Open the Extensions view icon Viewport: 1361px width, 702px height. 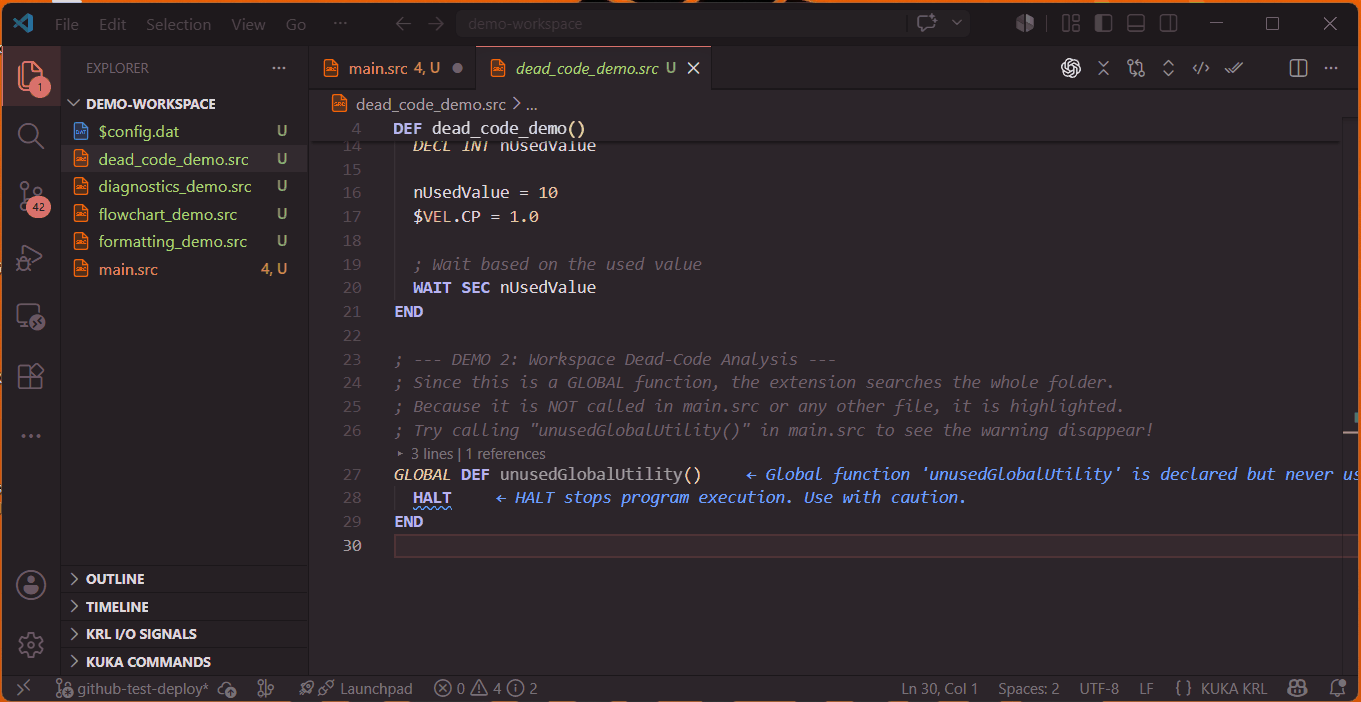point(31,376)
